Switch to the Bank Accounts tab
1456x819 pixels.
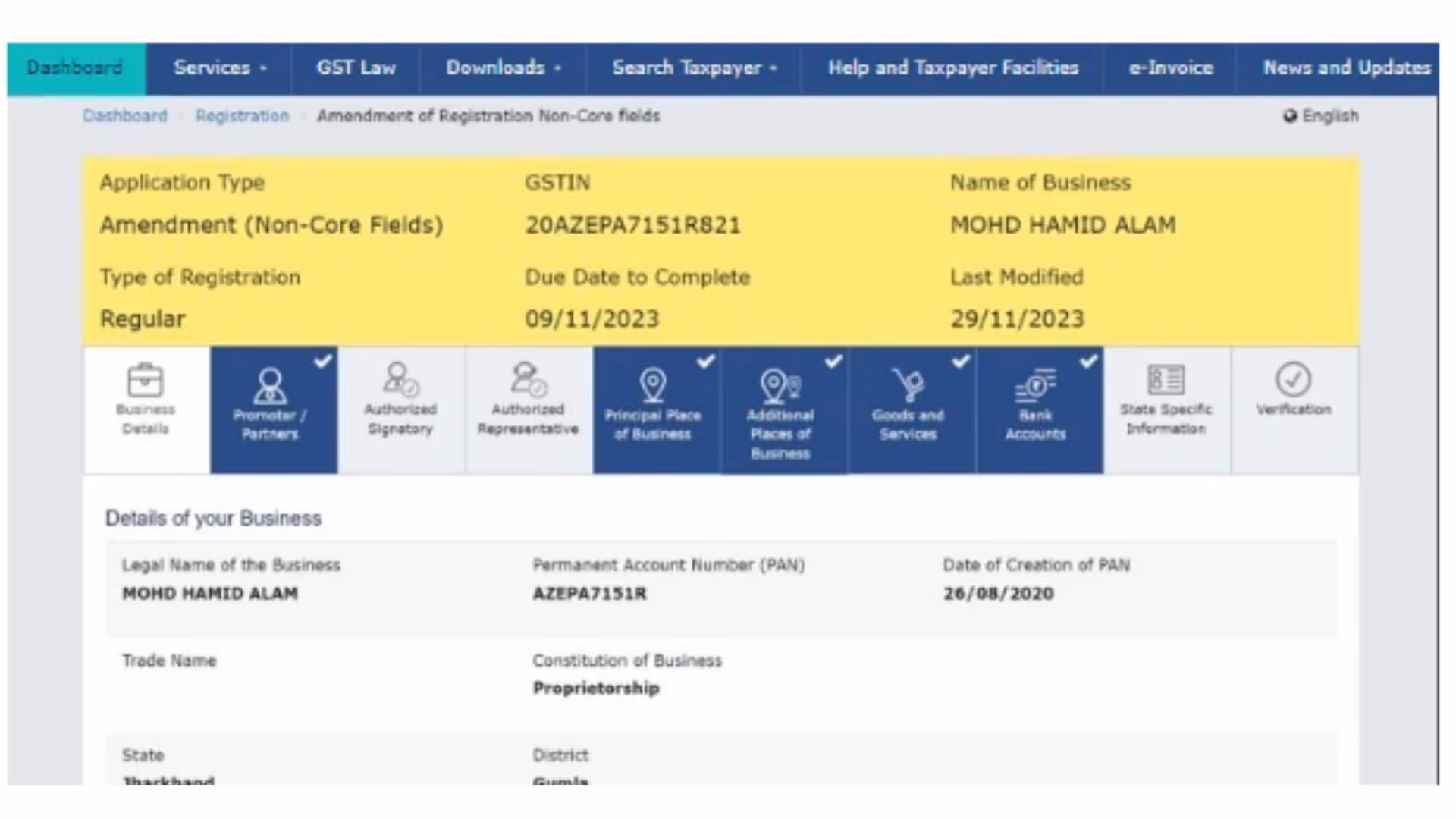pos(1040,410)
